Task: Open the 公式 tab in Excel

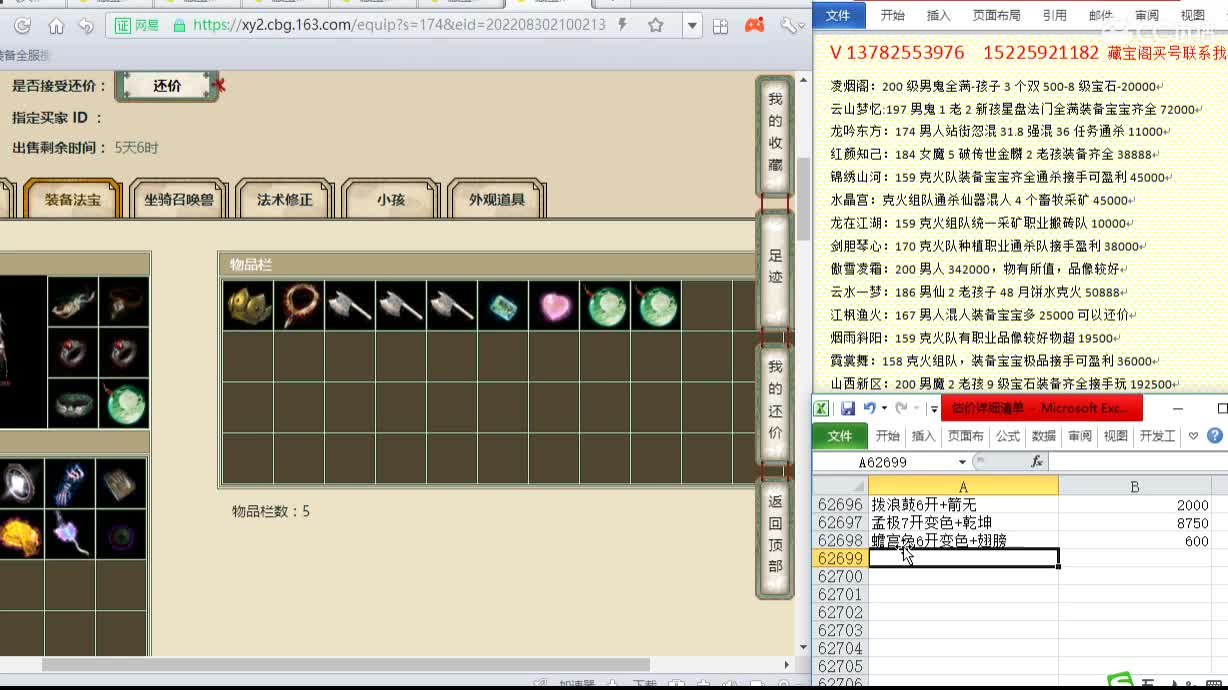Action: (1007, 436)
